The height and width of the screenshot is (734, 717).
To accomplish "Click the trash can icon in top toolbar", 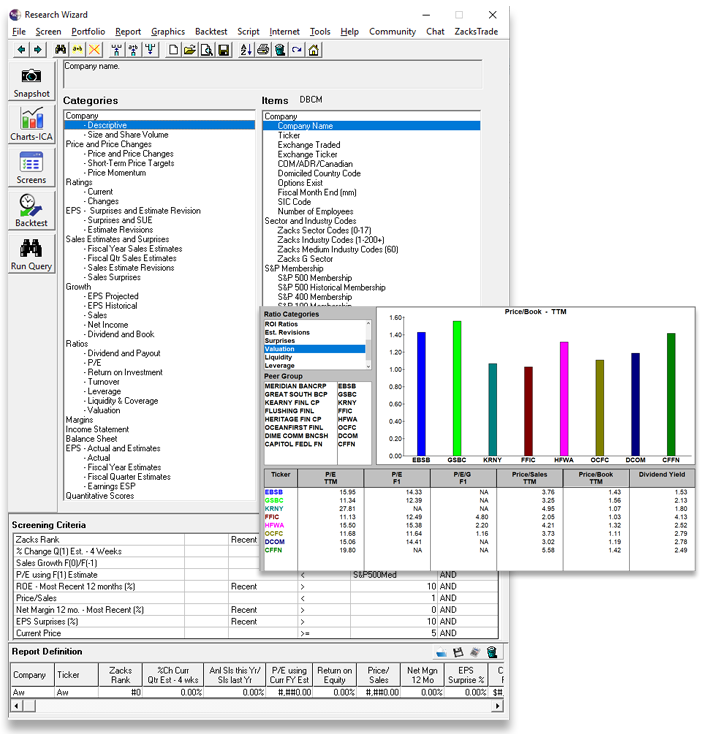I will pos(280,50).
